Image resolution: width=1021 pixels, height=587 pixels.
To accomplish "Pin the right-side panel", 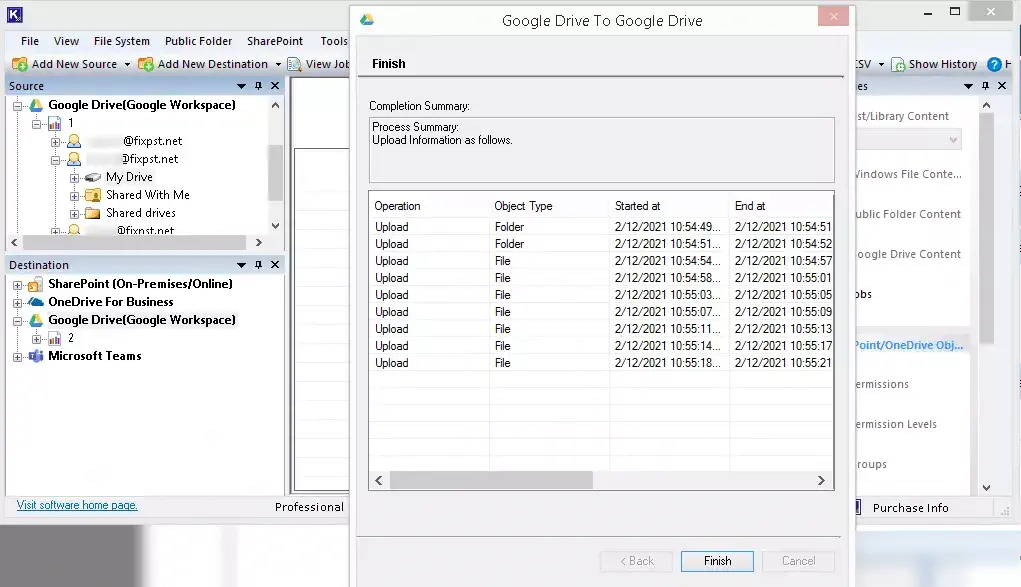I will click(x=985, y=86).
